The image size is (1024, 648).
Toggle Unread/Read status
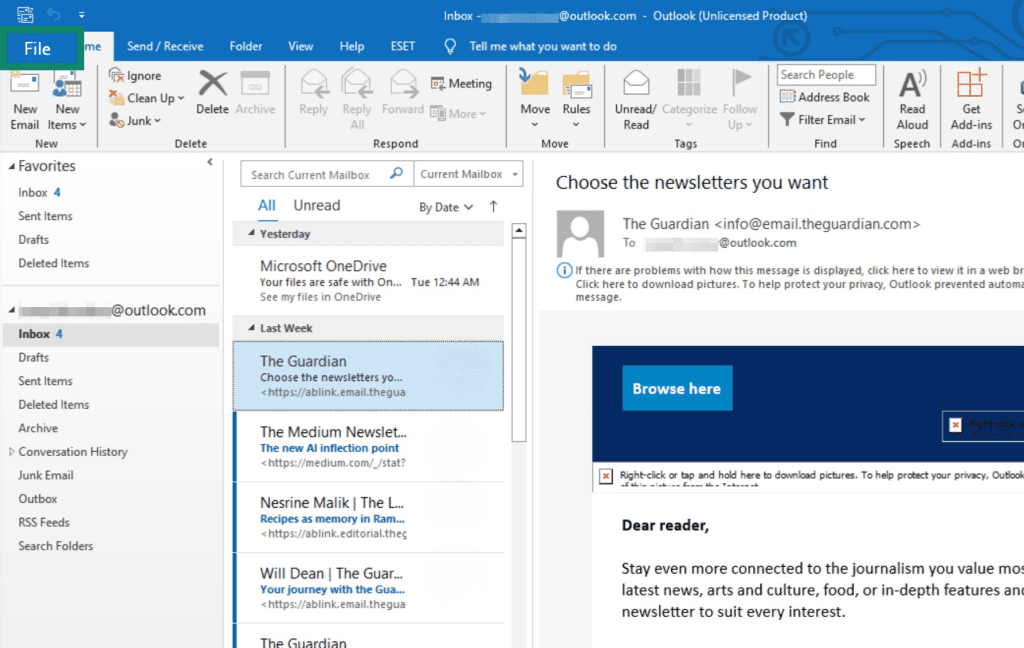[635, 99]
